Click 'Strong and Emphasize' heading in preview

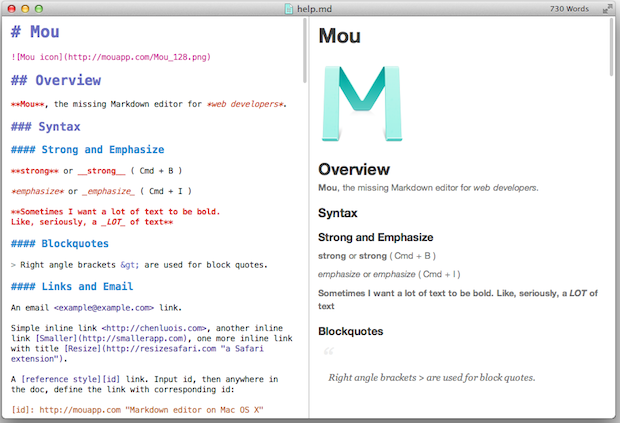tap(376, 237)
